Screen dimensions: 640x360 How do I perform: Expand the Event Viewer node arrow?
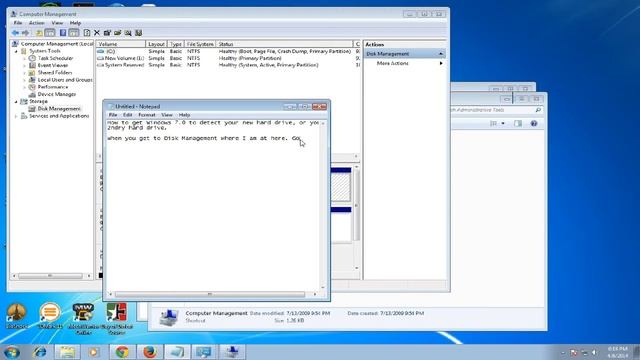[x=24, y=66]
